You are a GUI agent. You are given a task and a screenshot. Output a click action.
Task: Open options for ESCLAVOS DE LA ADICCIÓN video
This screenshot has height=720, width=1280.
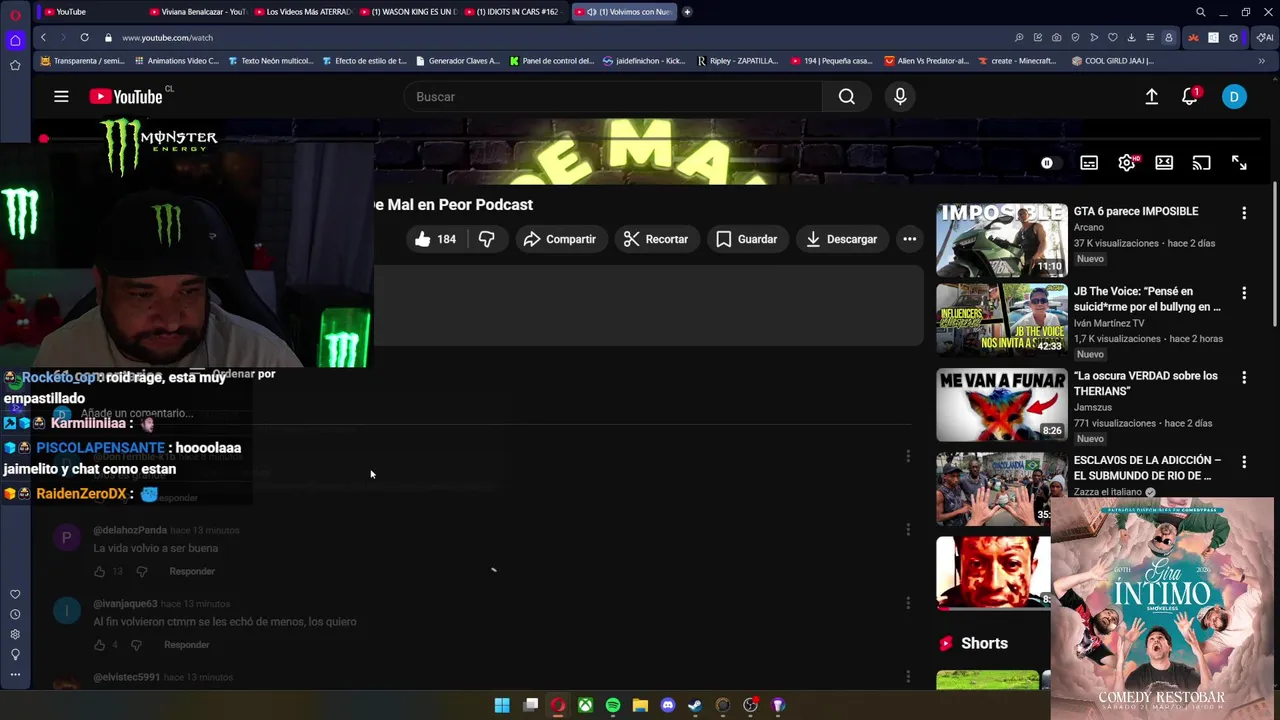click(x=1244, y=462)
